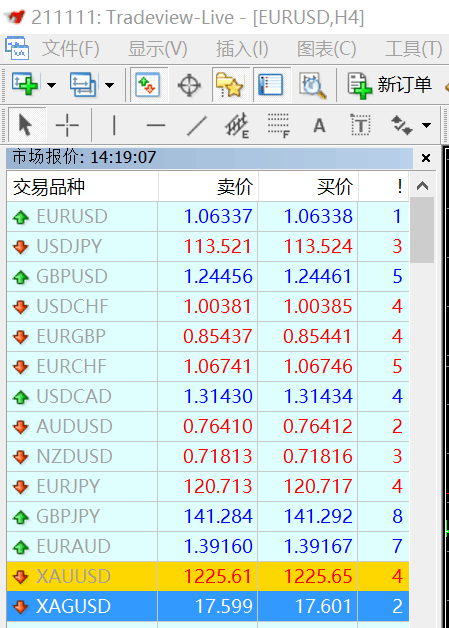Select the Trendline drawing tool

coord(197,125)
